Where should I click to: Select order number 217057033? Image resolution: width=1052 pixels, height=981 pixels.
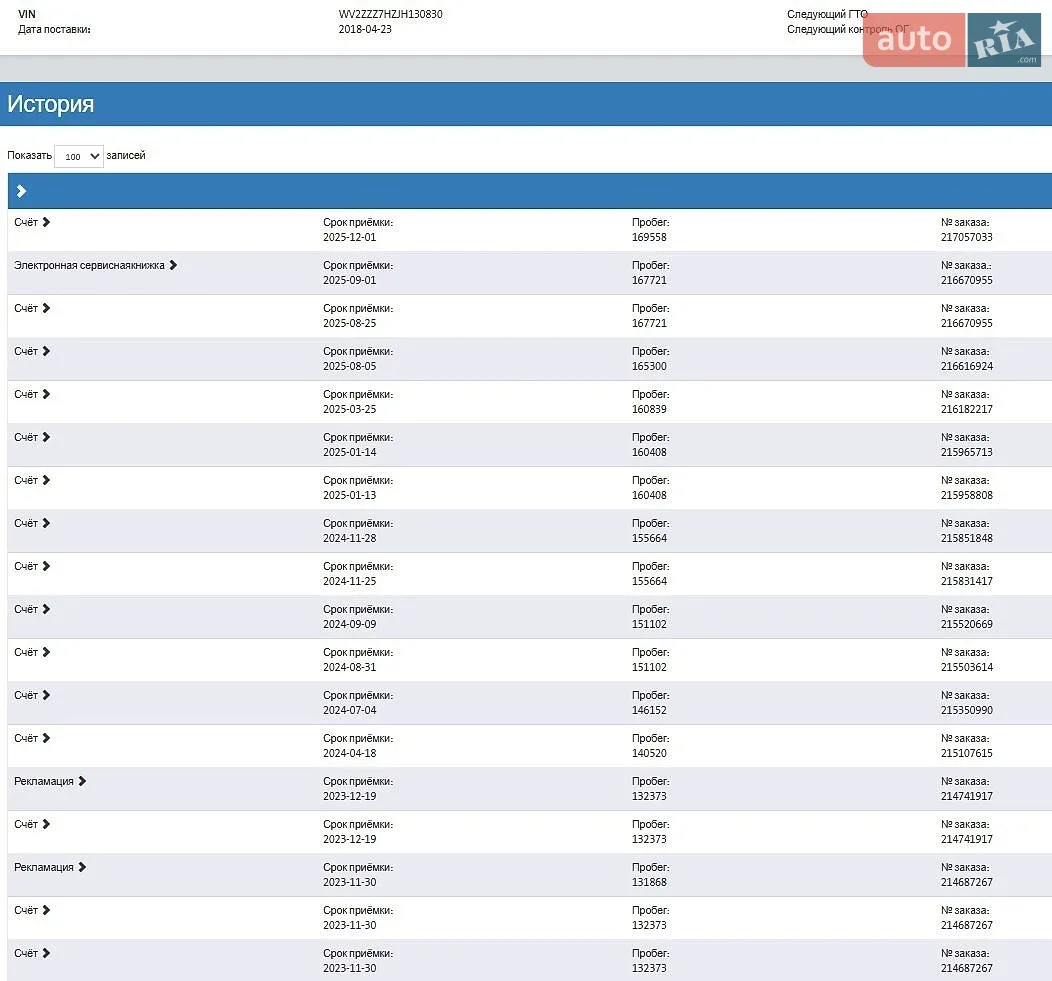(x=967, y=237)
